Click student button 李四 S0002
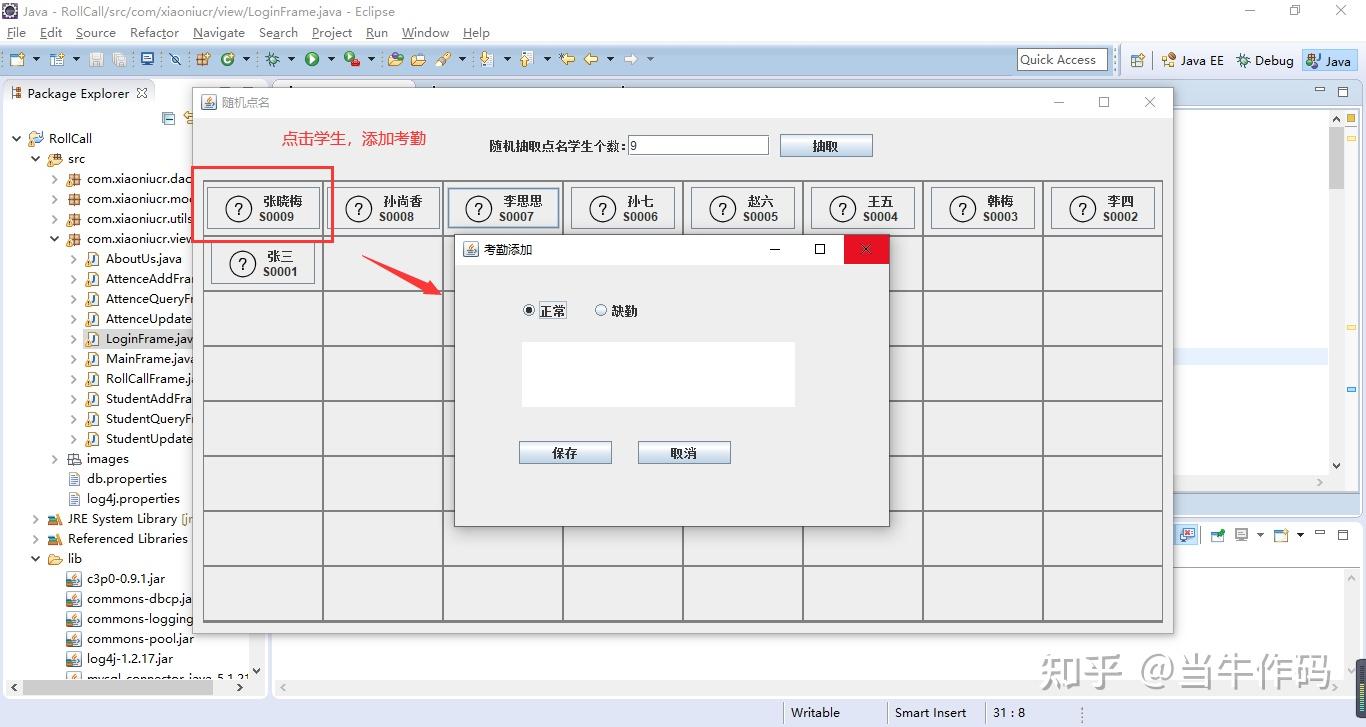The width and height of the screenshot is (1366, 727). pos(1103,208)
